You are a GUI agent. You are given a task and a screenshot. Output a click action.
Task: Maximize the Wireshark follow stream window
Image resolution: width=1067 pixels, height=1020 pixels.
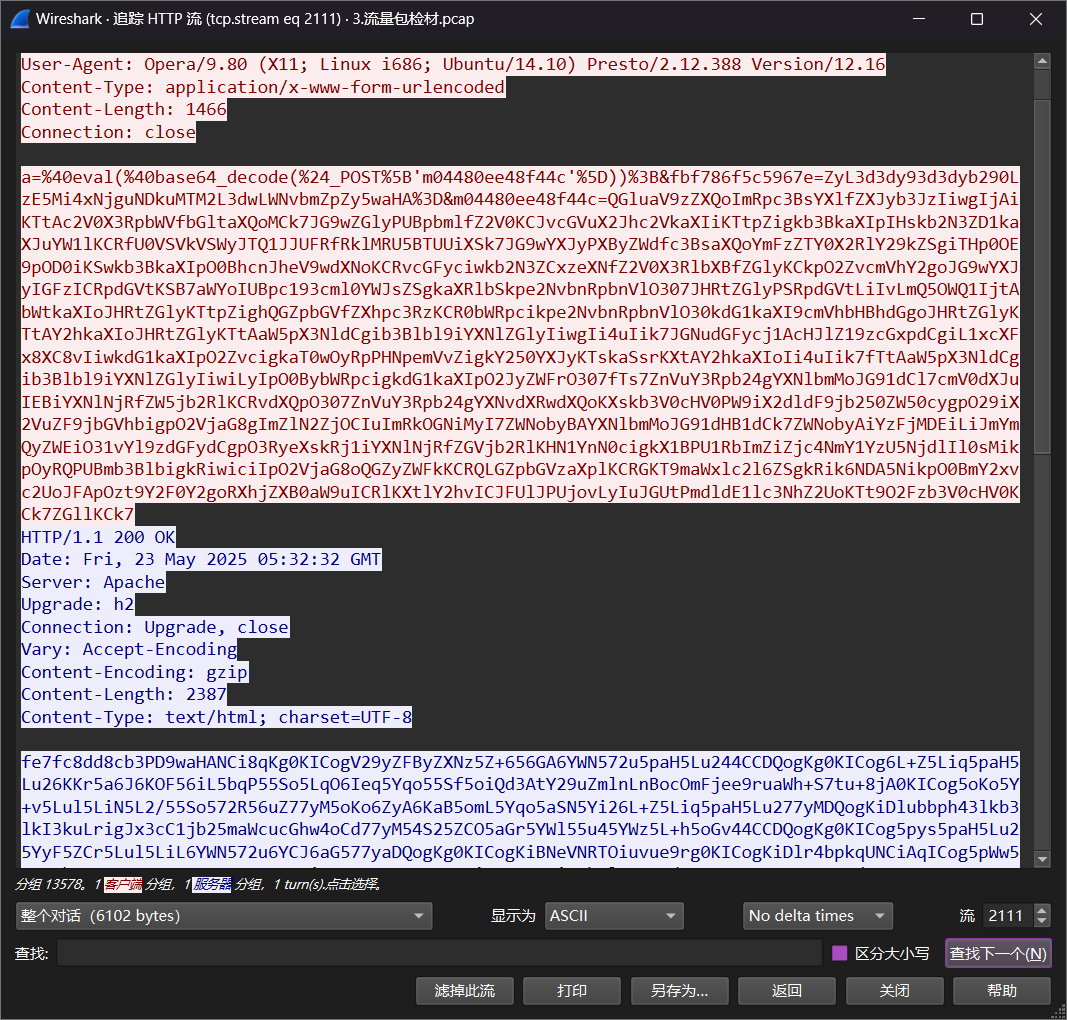tap(976, 19)
